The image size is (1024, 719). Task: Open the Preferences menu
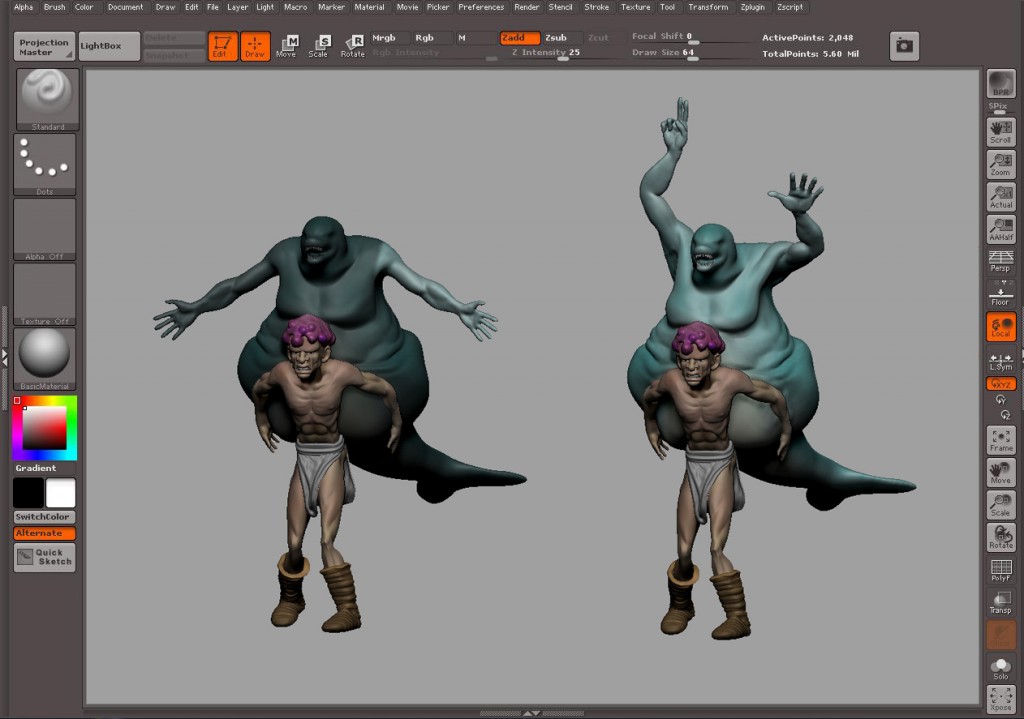pyautogui.click(x=481, y=7)
